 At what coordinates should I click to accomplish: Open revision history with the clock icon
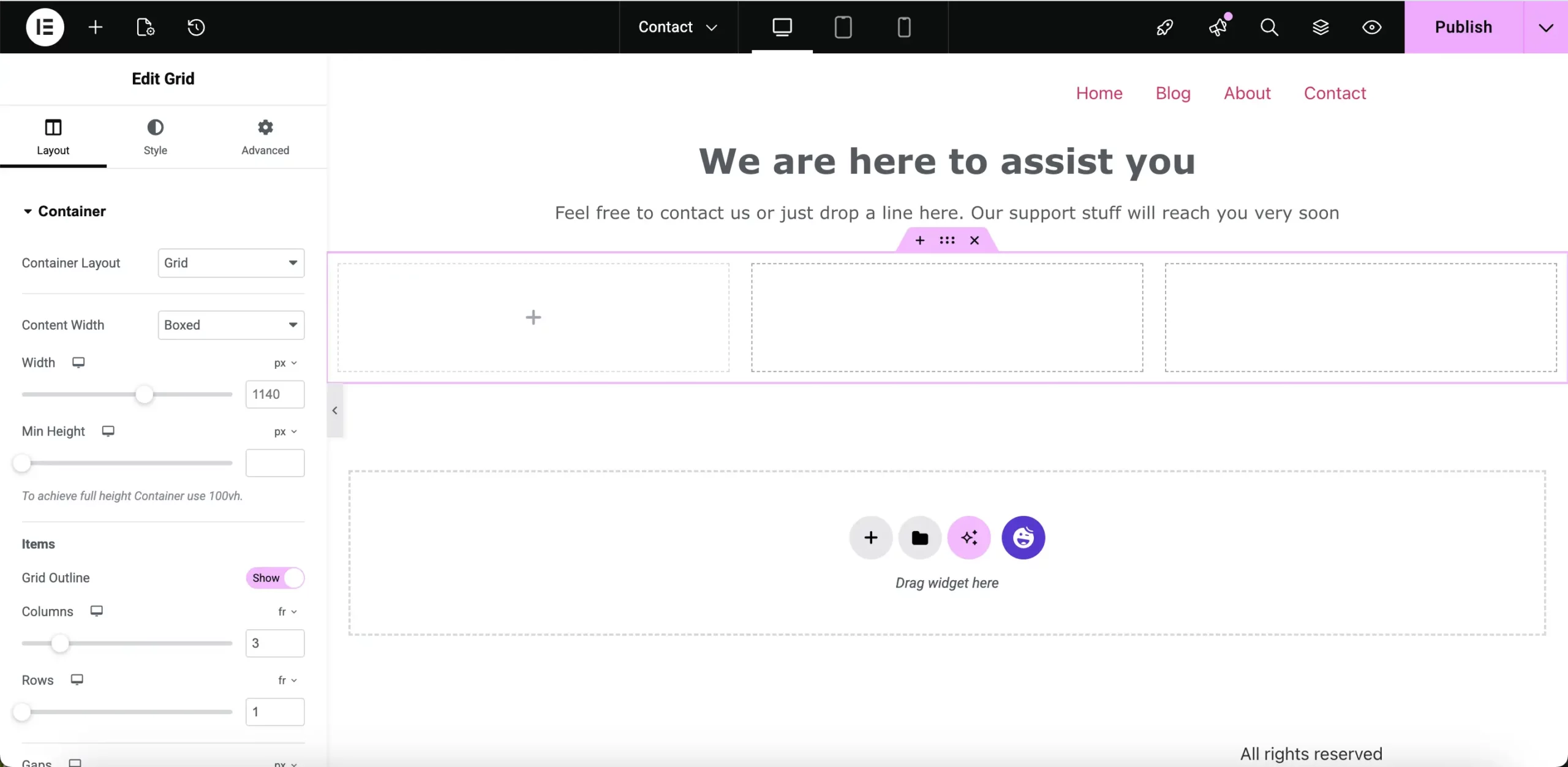tap(195, 27)
